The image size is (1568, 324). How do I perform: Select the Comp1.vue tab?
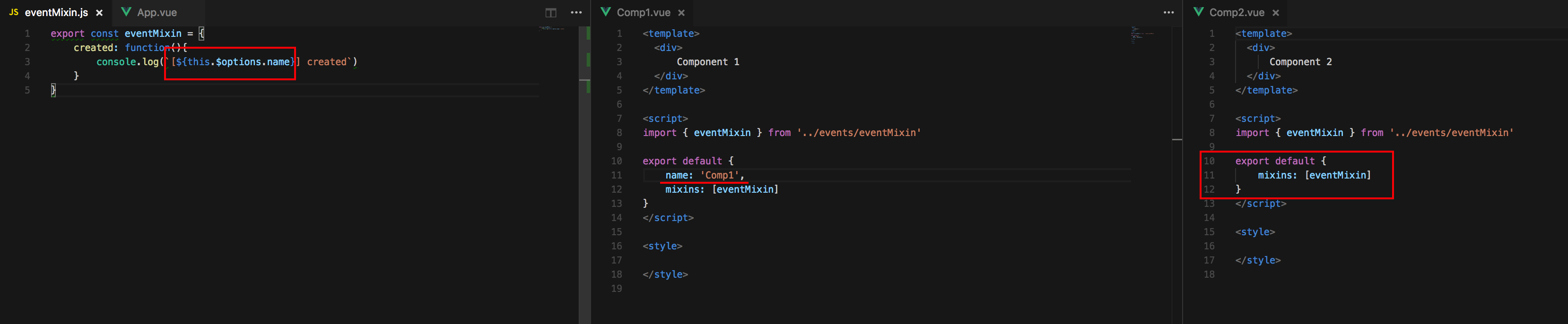click(x=644, y=12)
